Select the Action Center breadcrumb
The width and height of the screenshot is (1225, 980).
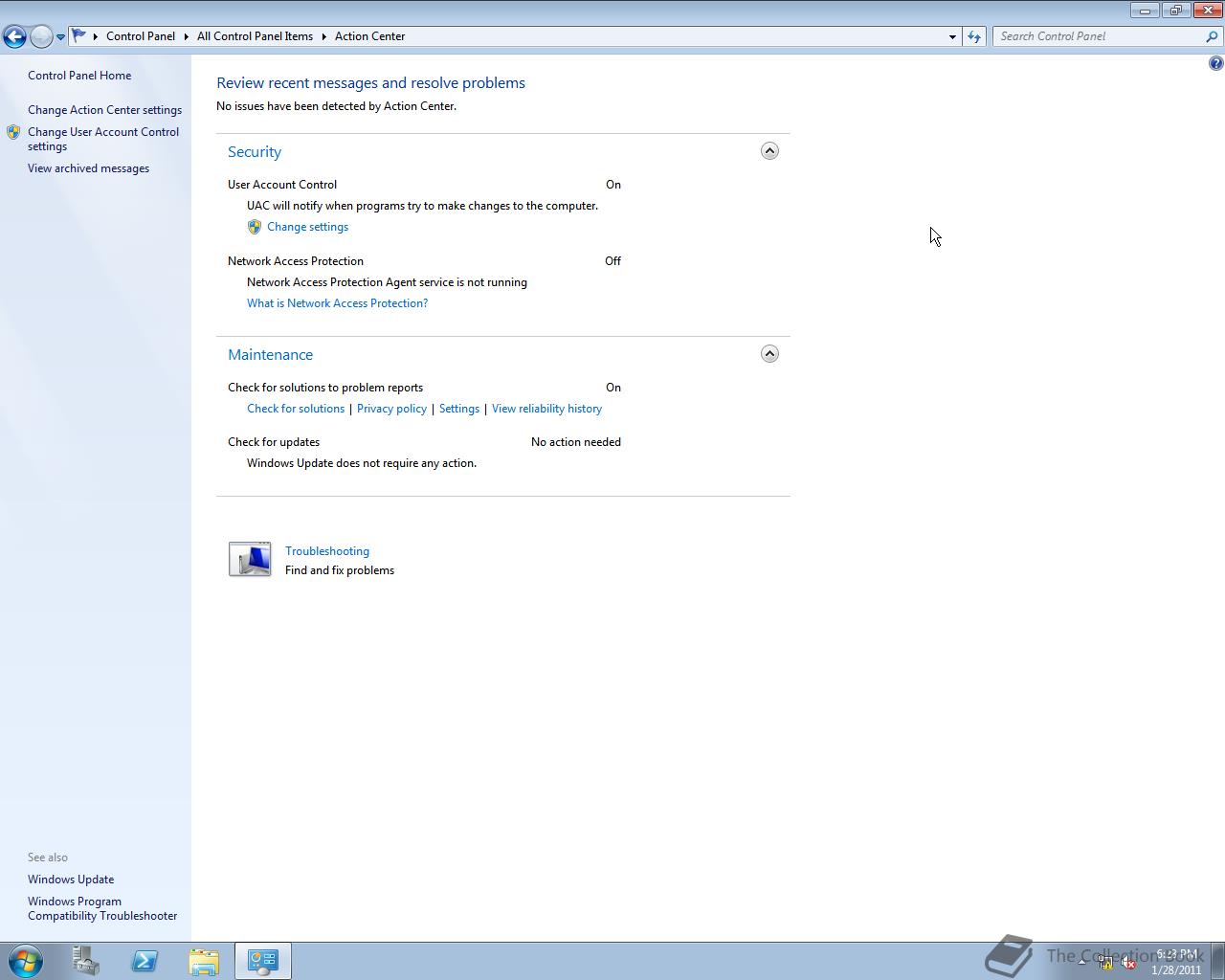[369, 36]
